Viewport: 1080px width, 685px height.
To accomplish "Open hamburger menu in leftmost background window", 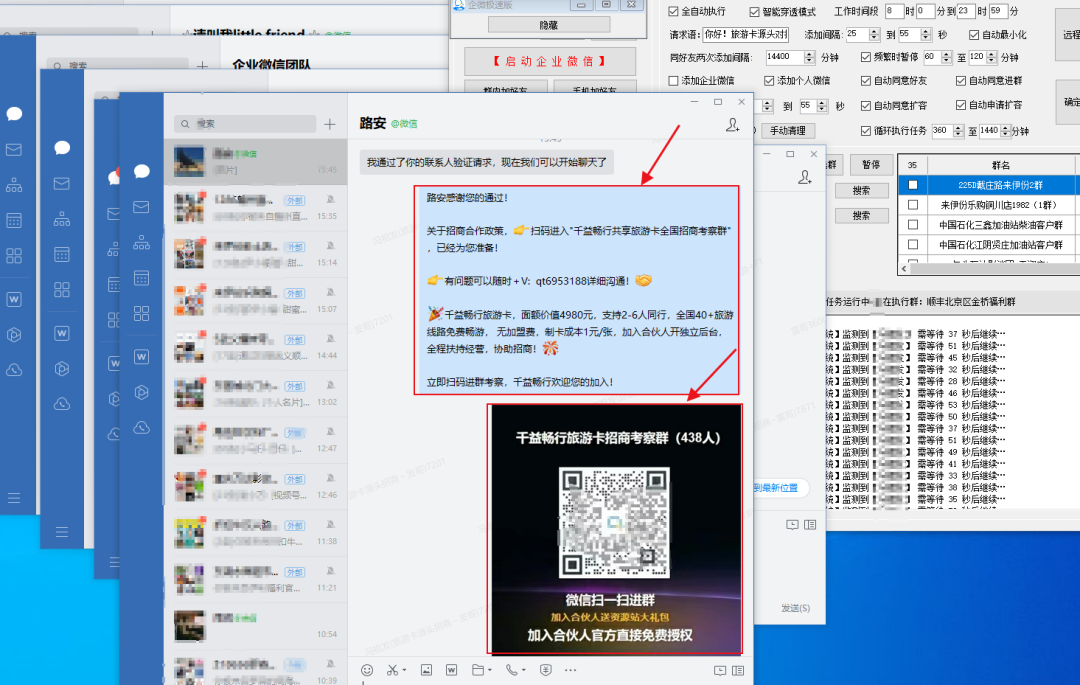I will pyautogui.click(x=14, y=498).
